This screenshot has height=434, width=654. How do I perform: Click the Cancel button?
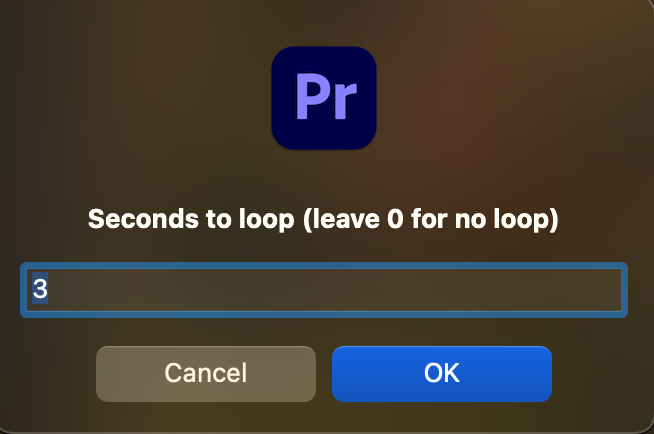(205, 373)
